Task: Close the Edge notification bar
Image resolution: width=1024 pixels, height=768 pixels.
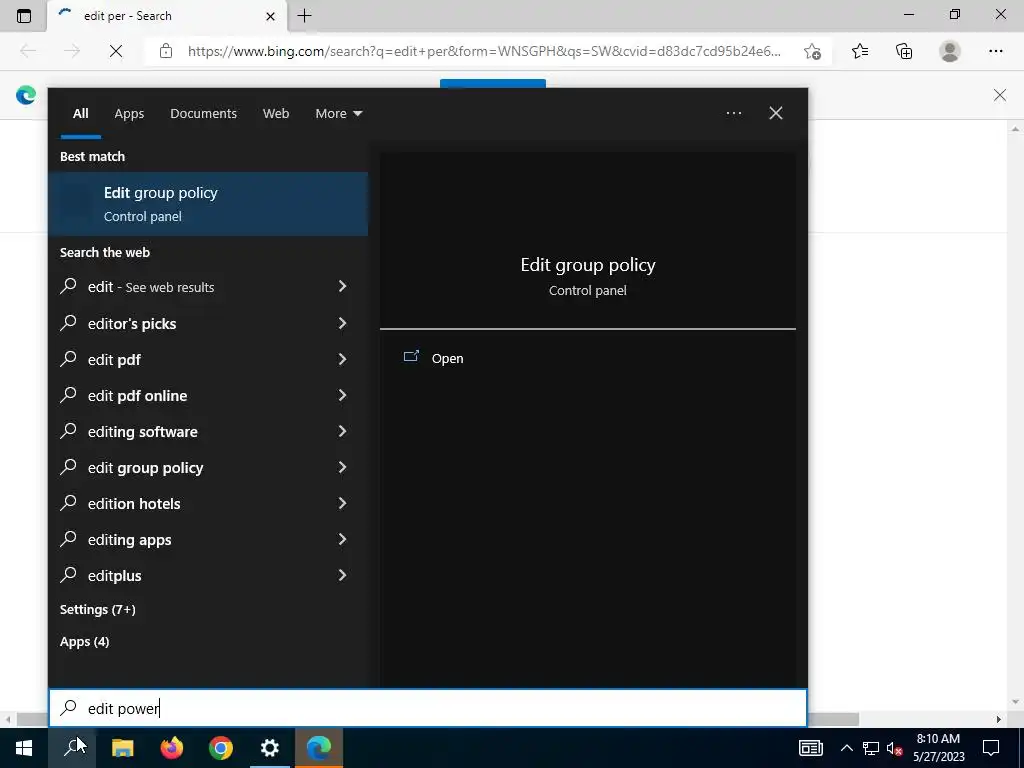Action: tap(1000, 95)
